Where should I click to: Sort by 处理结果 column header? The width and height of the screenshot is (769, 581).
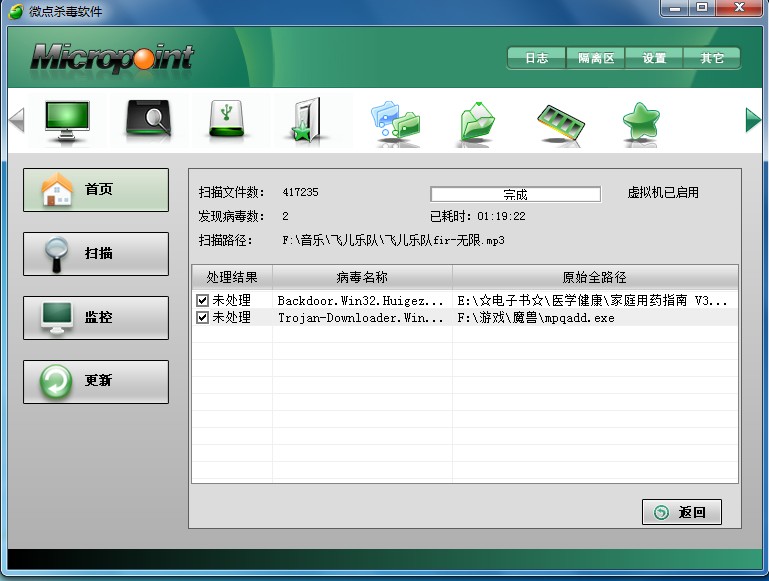tap(232, 278)
